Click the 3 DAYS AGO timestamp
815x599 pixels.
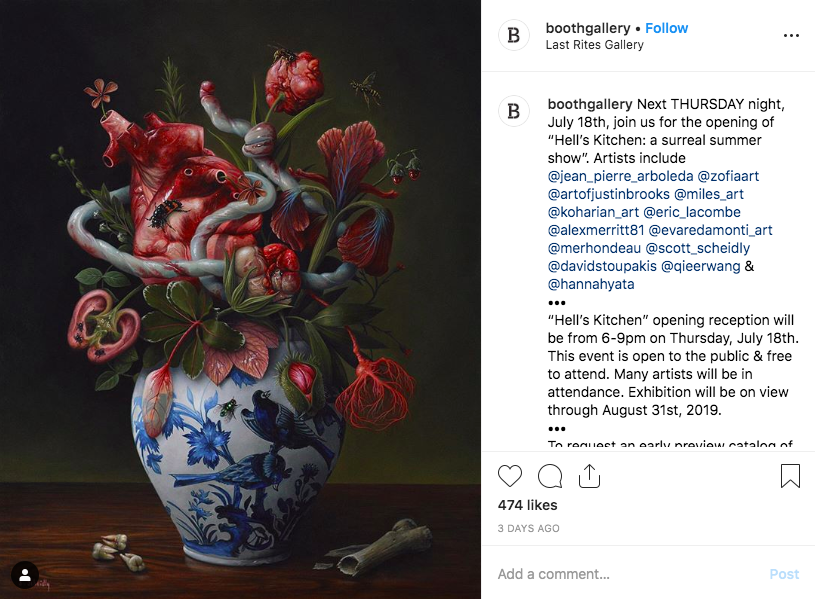coord(528,528)
